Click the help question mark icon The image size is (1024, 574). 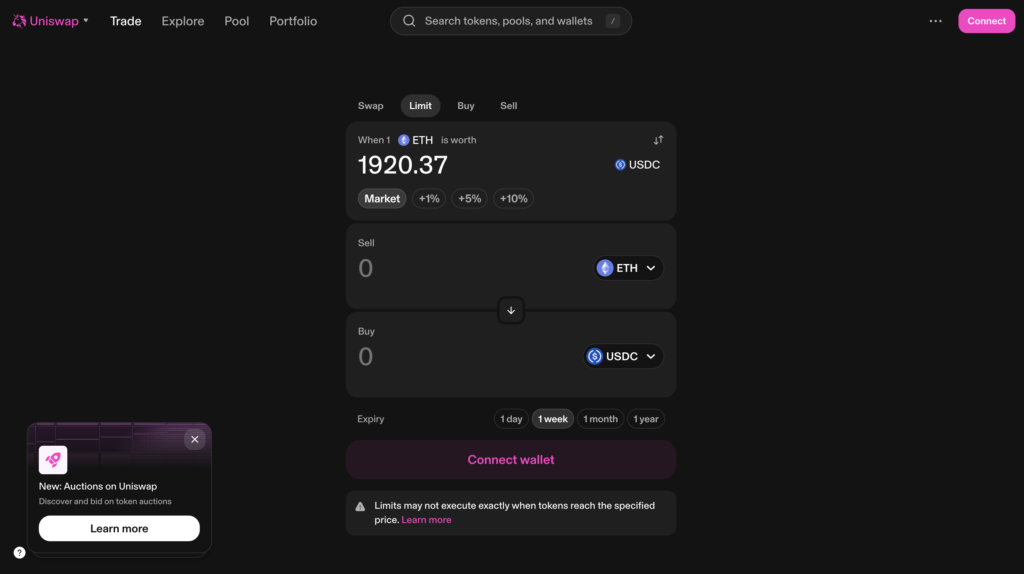[19, 552]
